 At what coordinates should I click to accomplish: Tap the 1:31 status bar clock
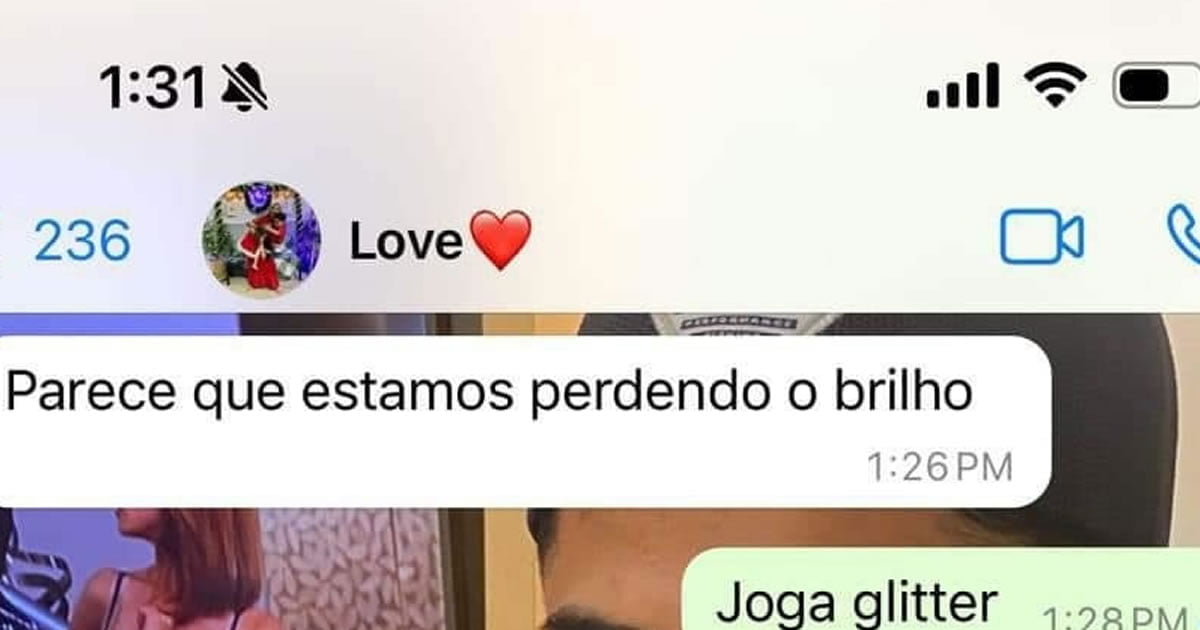coord(153,90)
